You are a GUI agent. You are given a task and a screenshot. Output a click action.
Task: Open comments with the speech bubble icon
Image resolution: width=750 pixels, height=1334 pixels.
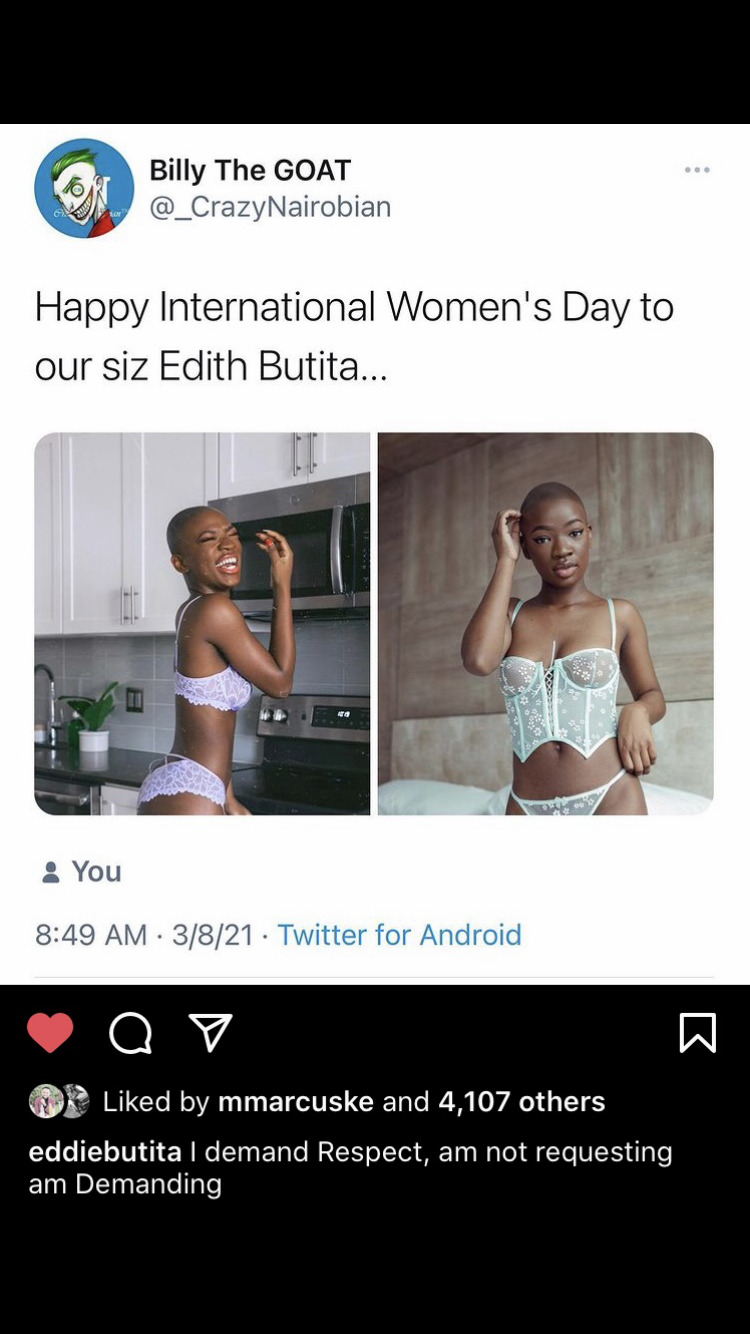tap(130, 1034)
